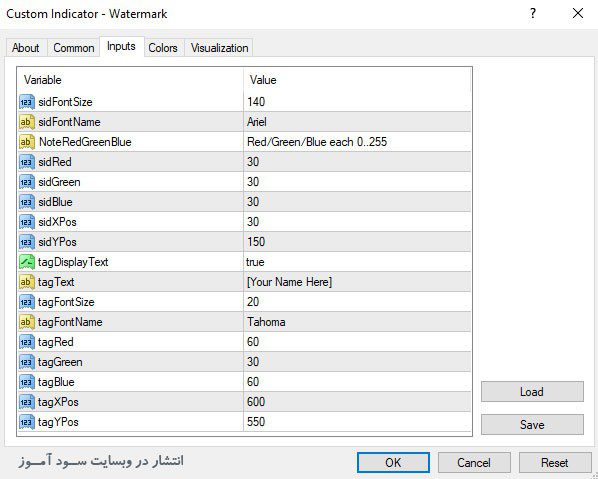
Task: Open the Visualization tab
Action: coord(219,48)
